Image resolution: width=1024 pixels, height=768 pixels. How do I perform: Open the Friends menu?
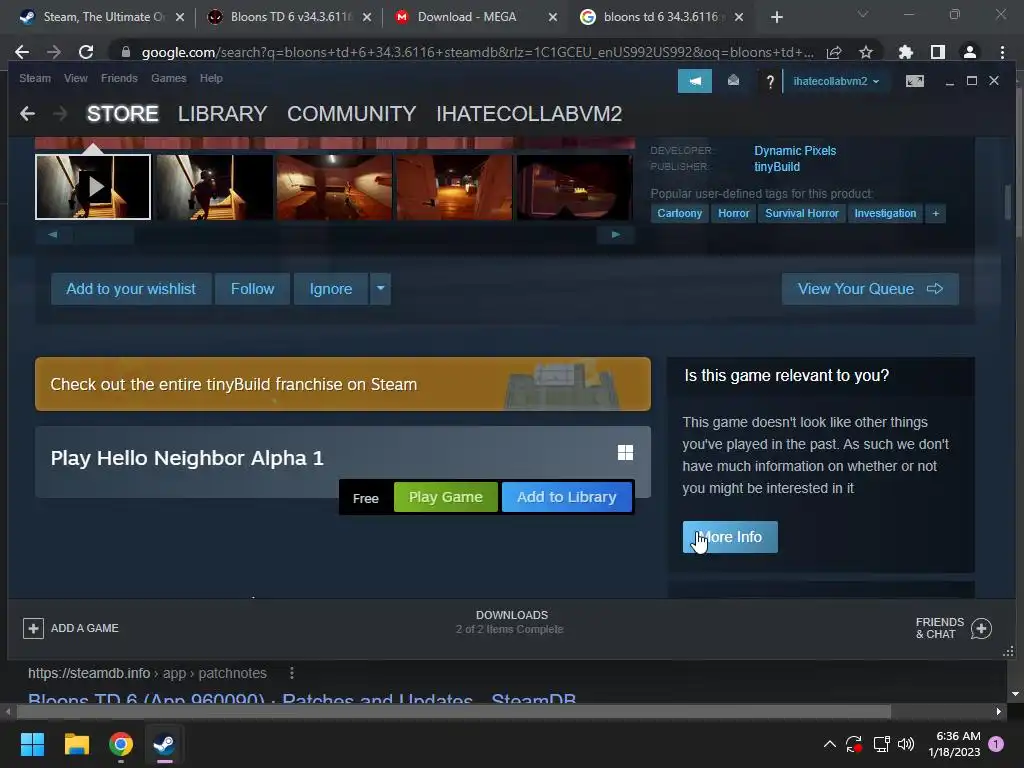click(x=119, y=78)
